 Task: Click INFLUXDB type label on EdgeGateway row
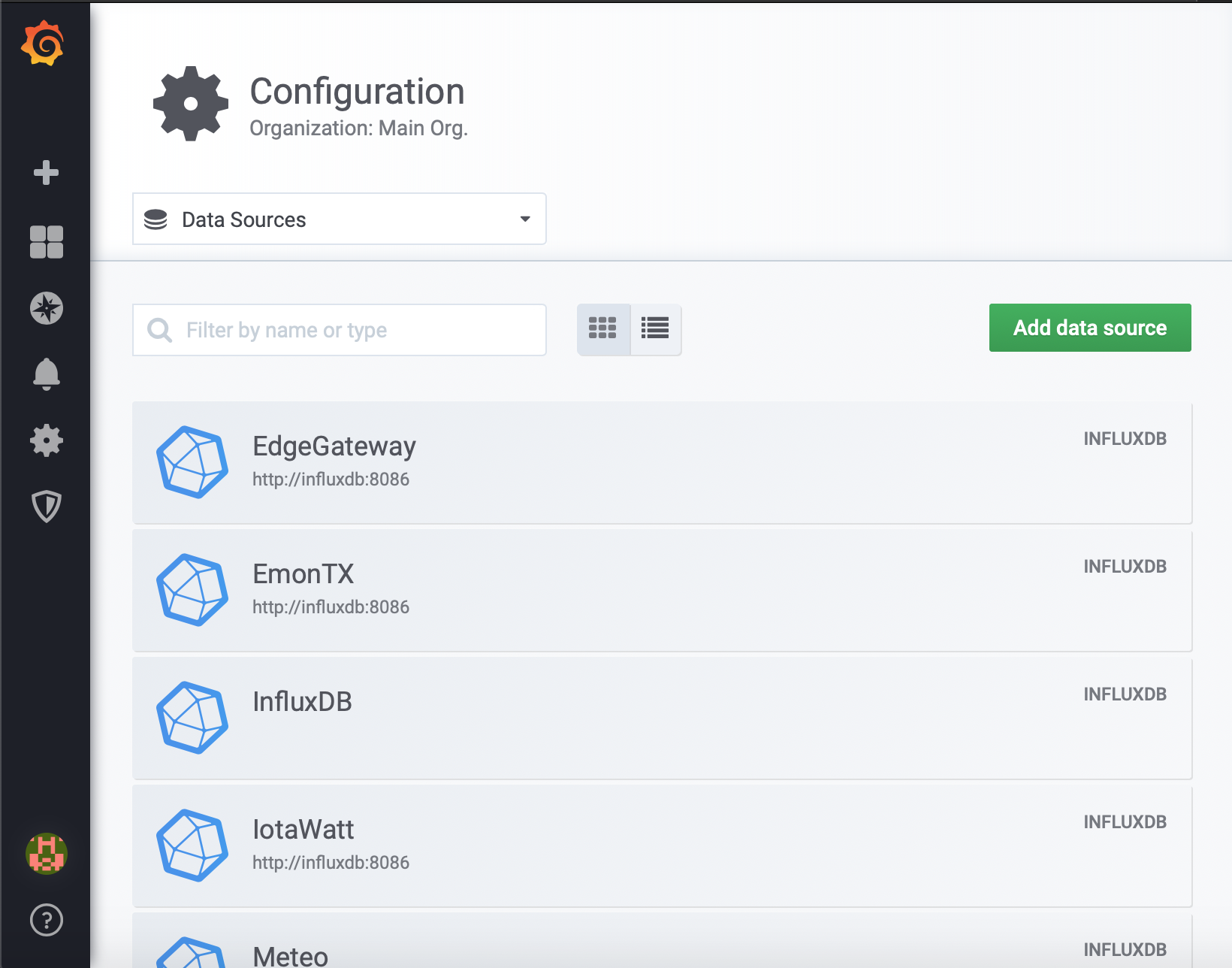point(1125,439)
